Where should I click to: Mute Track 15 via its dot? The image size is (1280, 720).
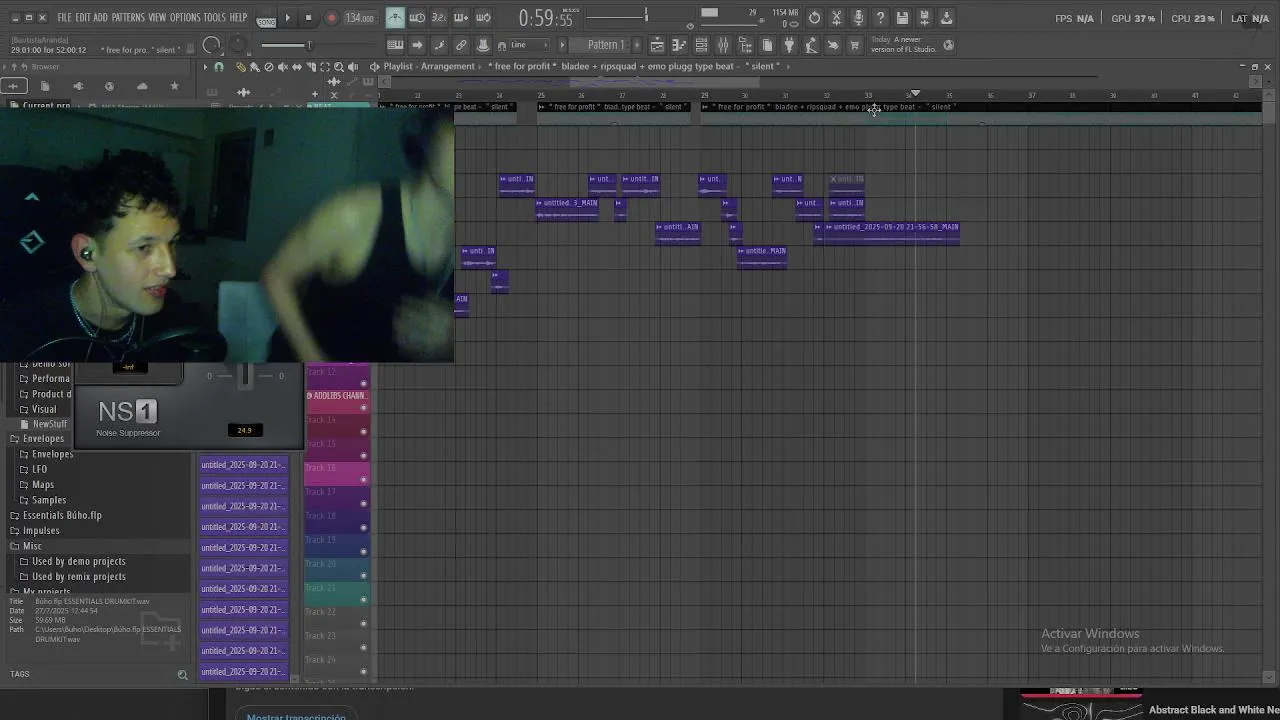pos(363,455)
